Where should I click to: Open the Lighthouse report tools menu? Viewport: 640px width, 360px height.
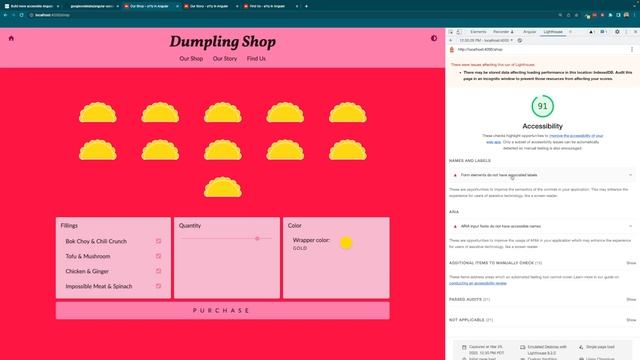[632, 49]
